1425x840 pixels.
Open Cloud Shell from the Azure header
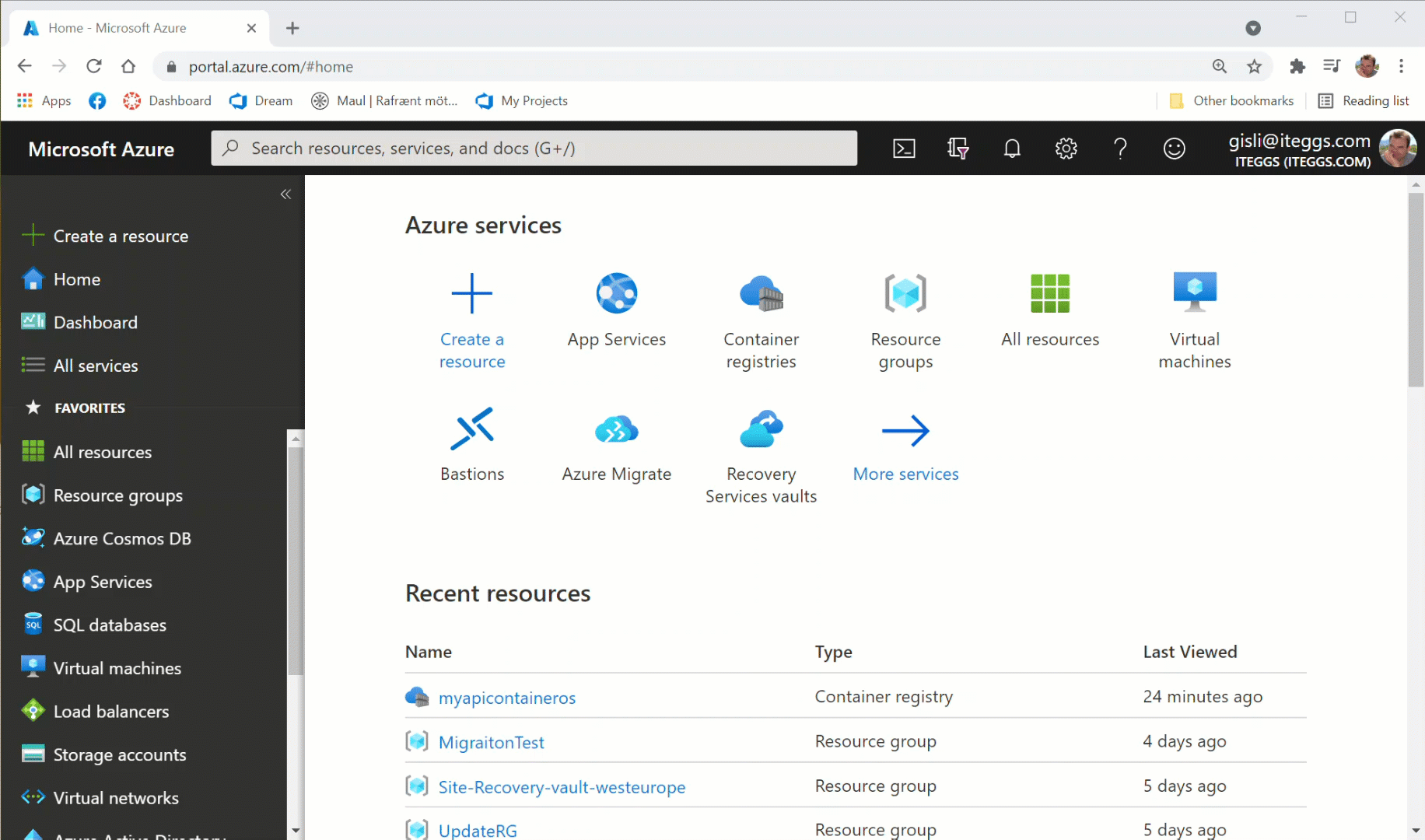pos(904,149)
